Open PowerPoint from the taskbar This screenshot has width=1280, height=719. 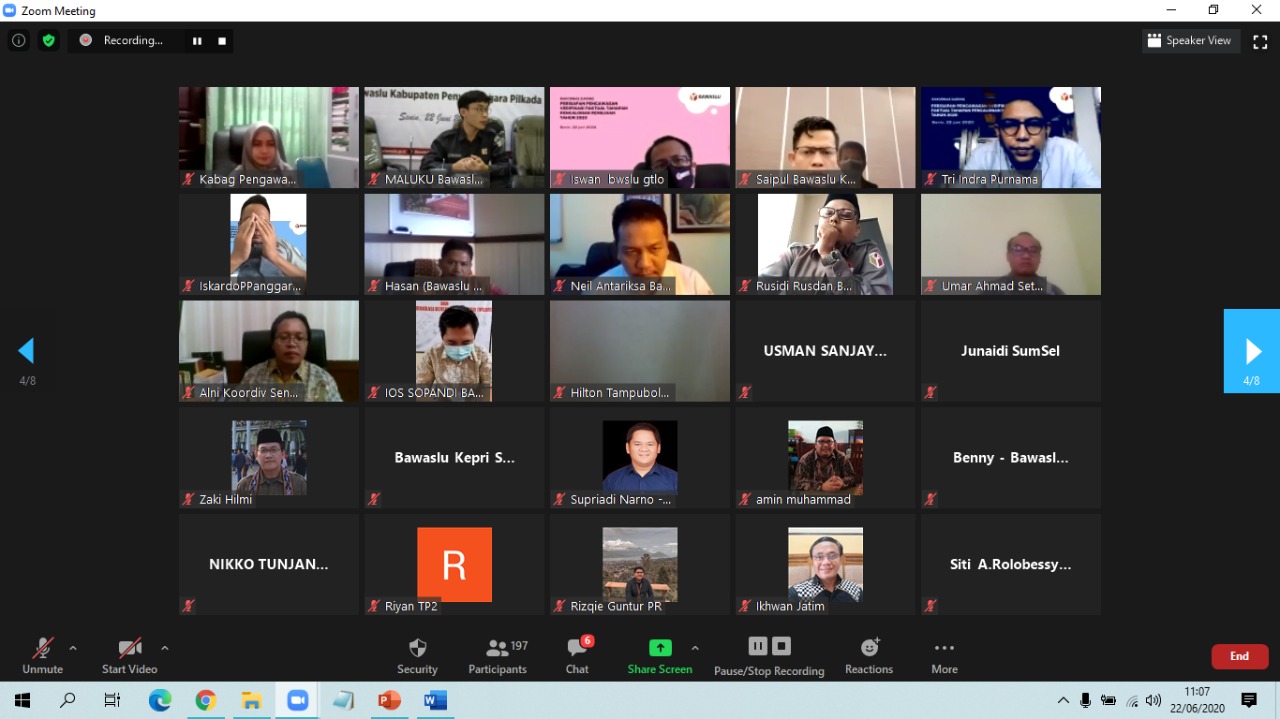pyautogui.click(x=389, y=700)
